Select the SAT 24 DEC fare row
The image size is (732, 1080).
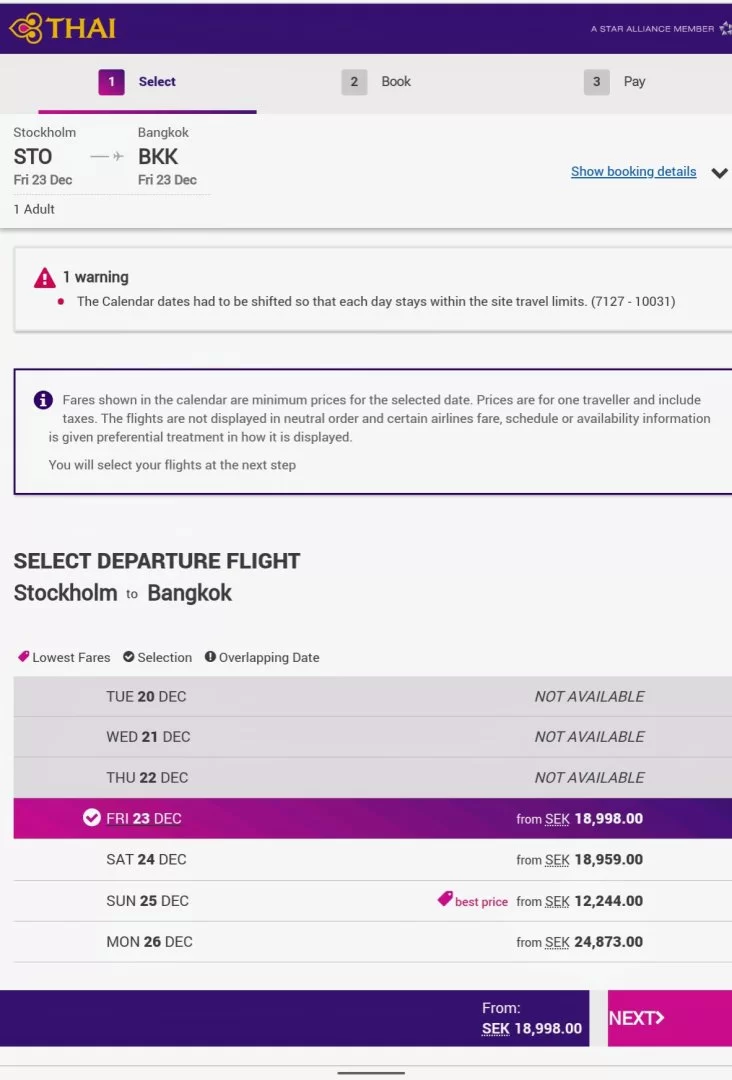point(372,859)
